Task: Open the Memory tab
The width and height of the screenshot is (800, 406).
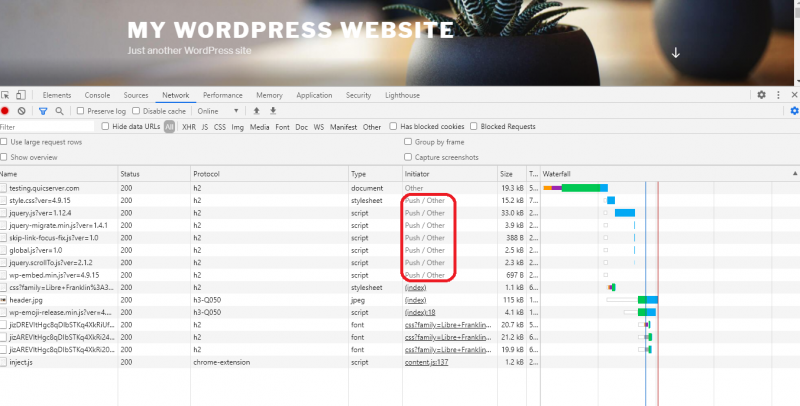Action: (269, 95)
